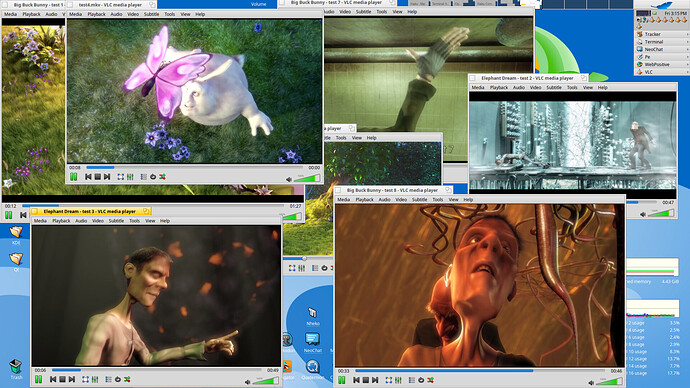Toggle shuffle in the test4.mkv window

point(162,177)
